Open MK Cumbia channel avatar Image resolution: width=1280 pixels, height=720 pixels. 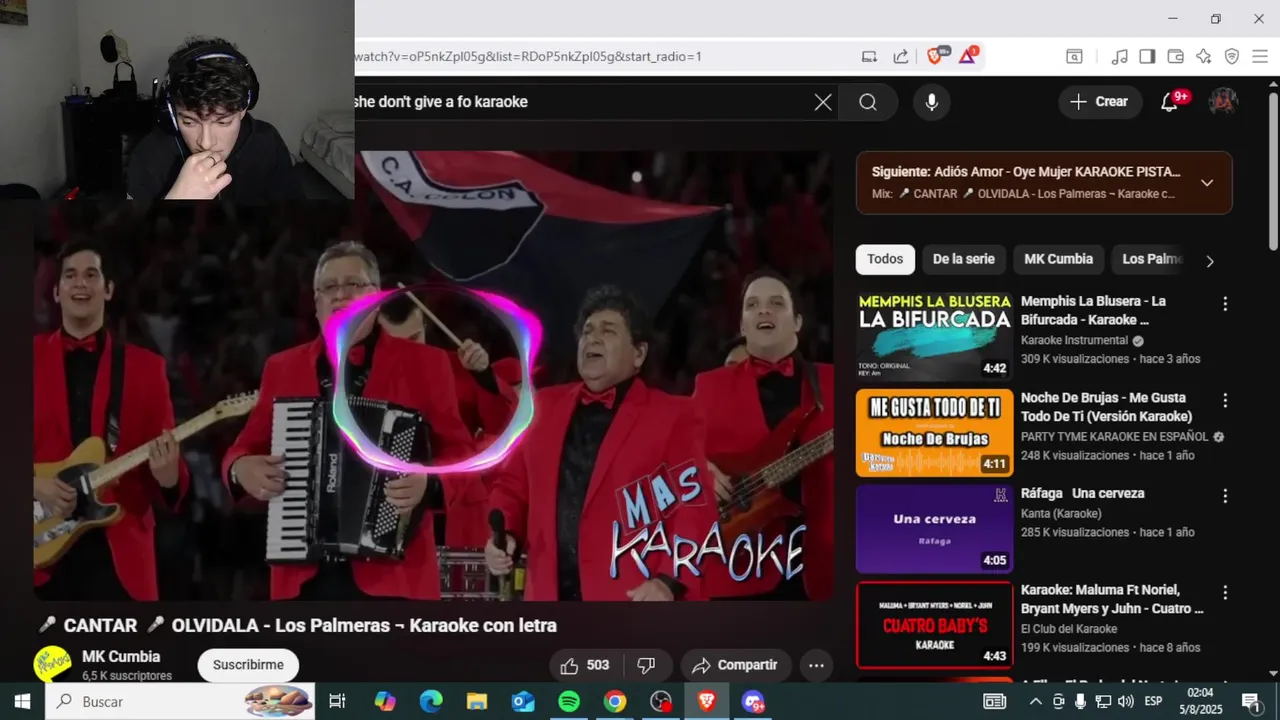tap(53, 664)
